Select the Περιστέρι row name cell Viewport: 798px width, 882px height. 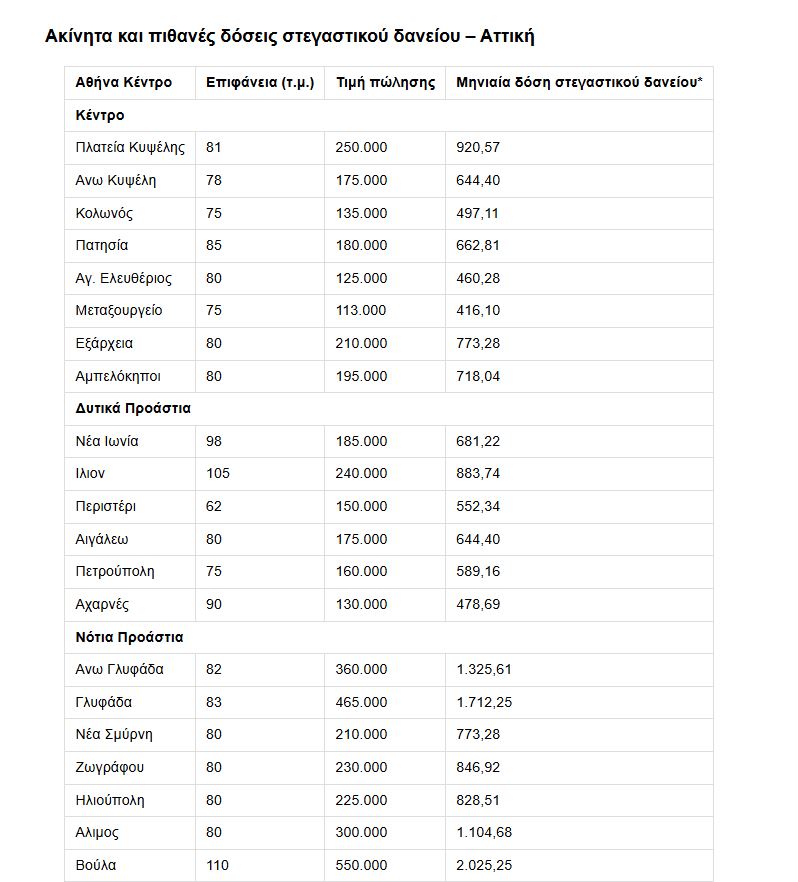[x=108, y=506]
